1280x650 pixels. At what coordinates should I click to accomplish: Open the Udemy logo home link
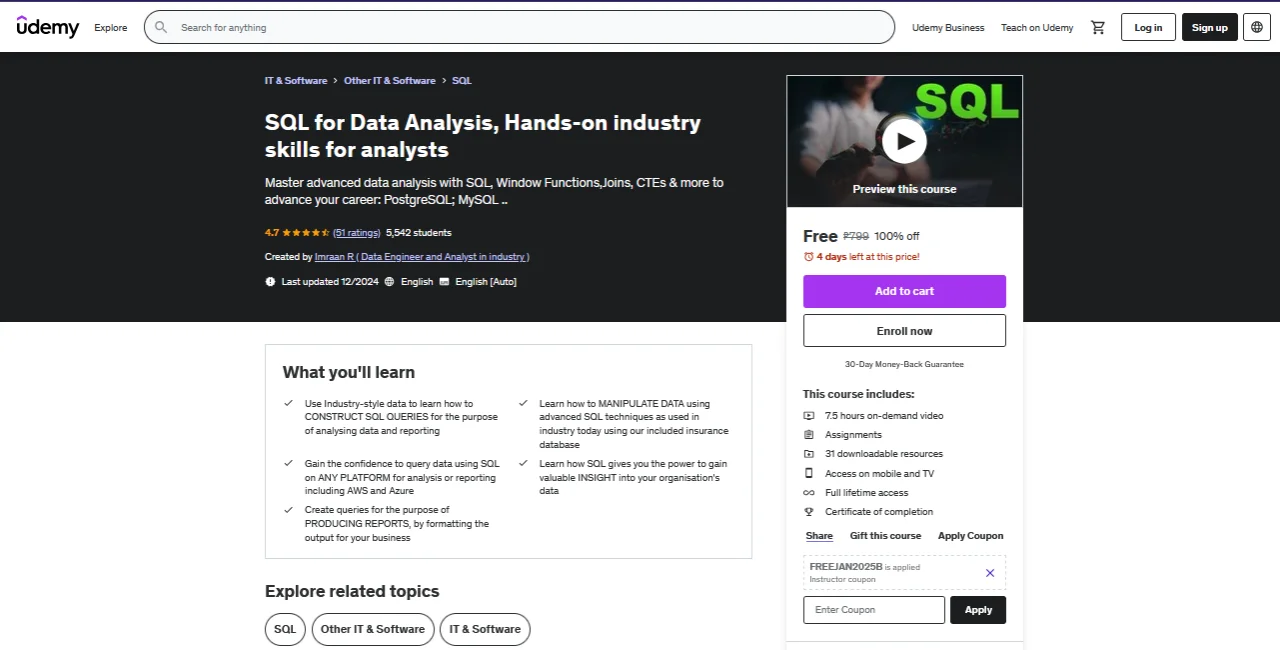pos(47,27)
